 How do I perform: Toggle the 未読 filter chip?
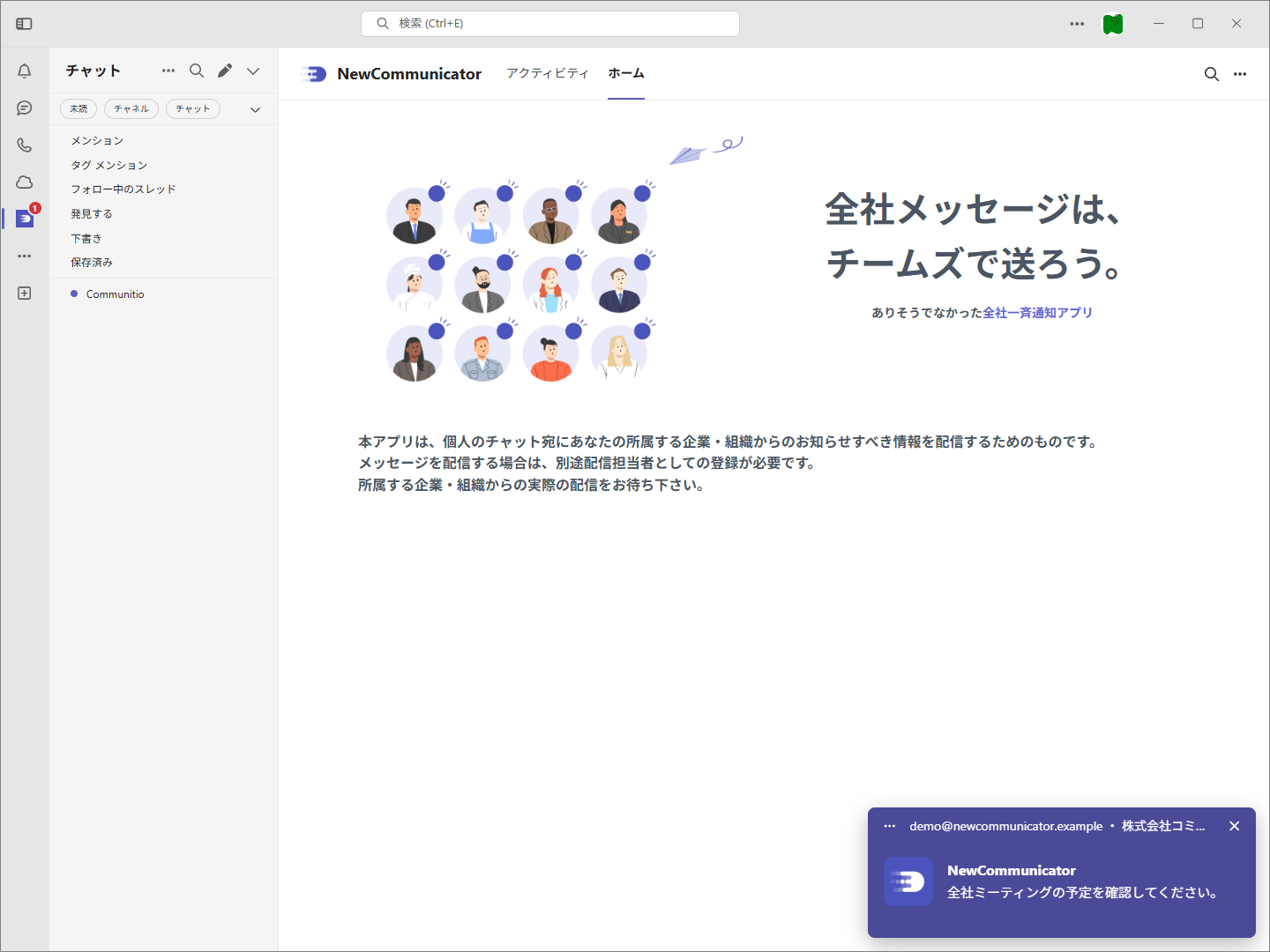(x=78, y=108)
